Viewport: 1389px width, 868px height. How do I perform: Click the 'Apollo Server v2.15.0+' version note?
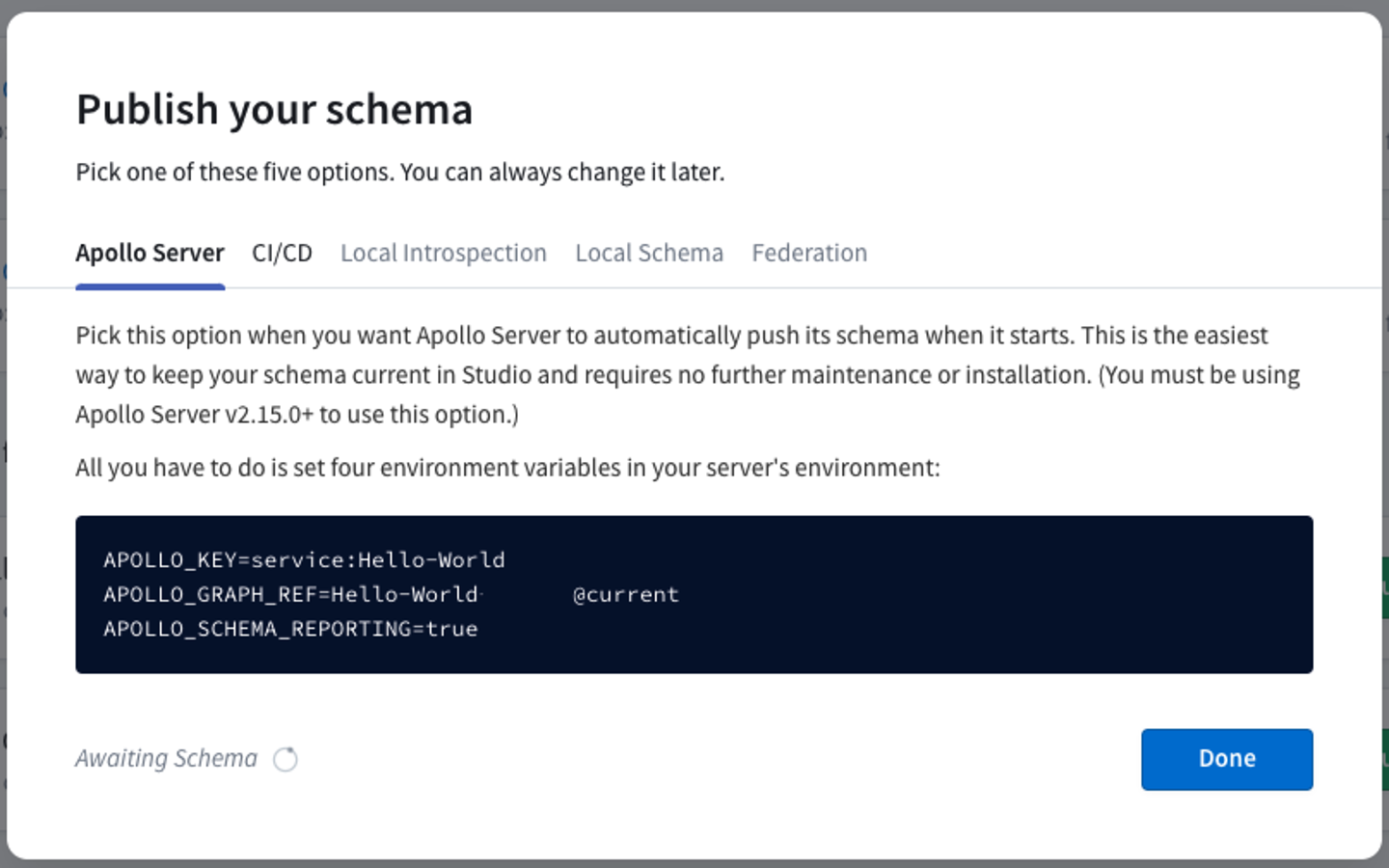pos(195,415)
